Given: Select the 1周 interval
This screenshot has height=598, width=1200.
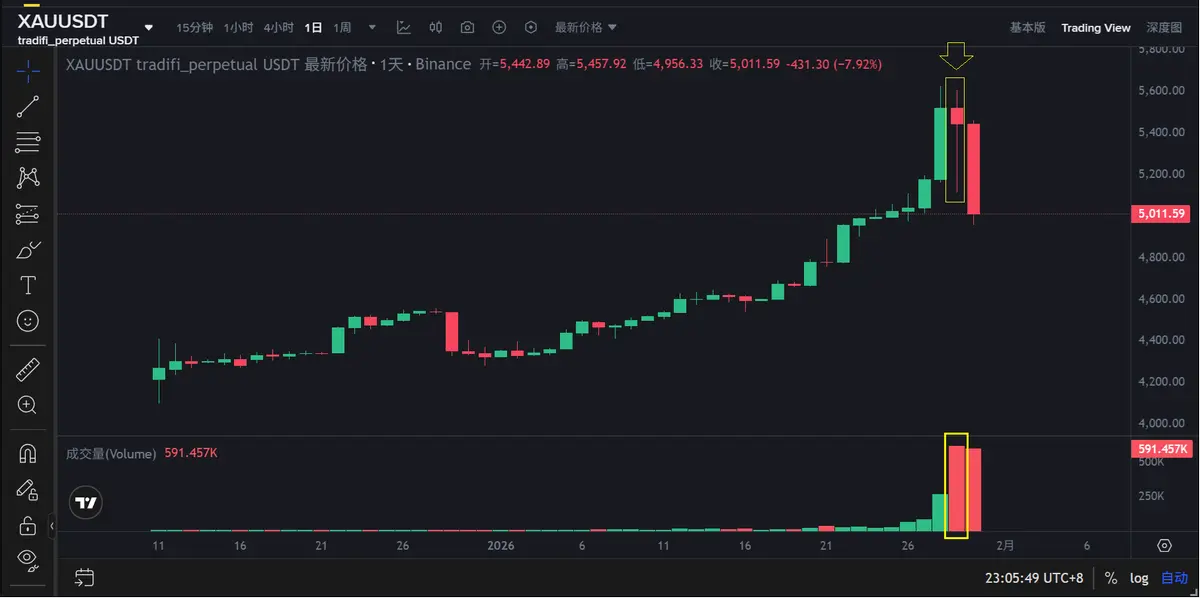Looking at the screenshot, I should [x=343, y=28].
